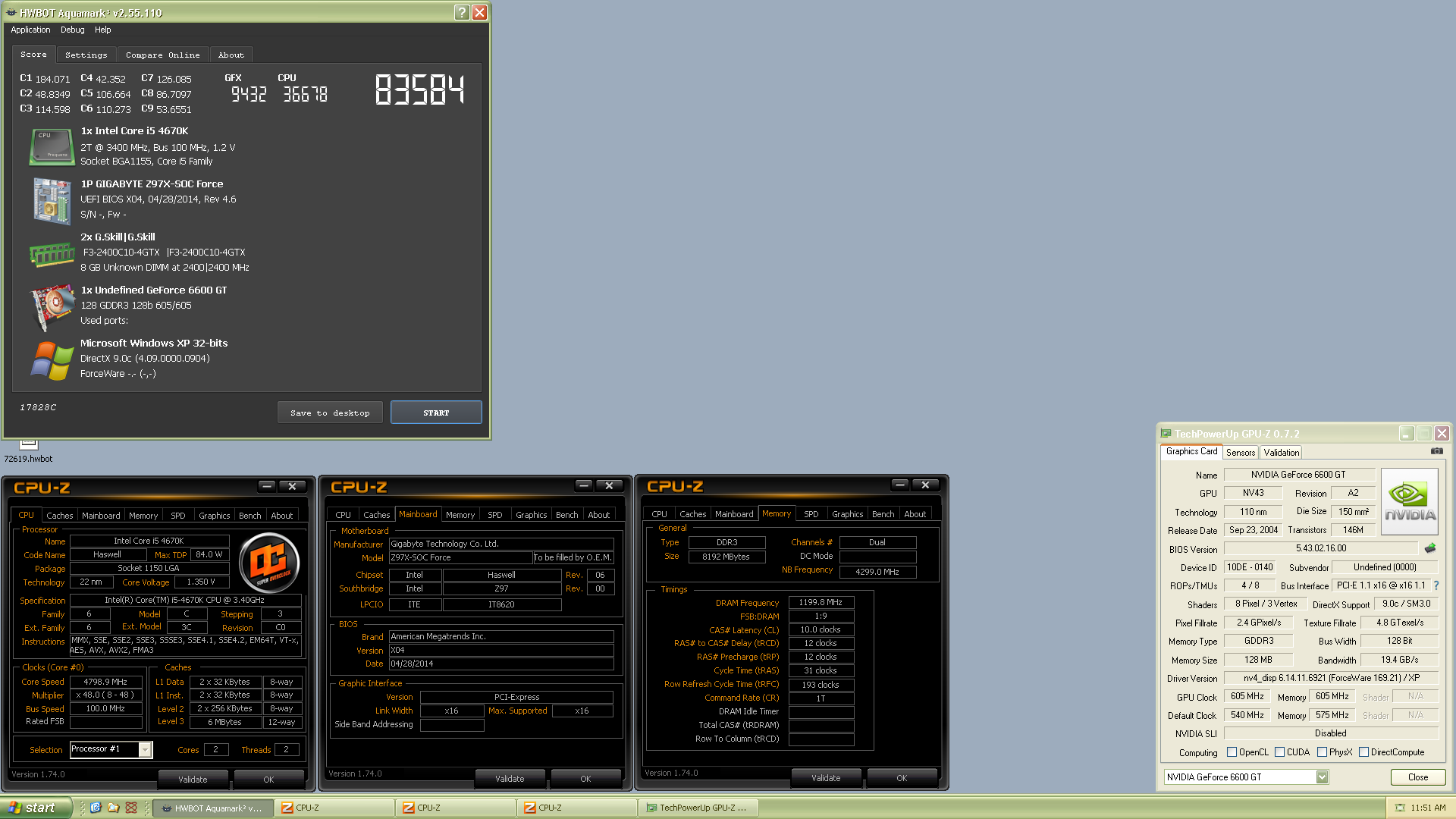Open Caches tab in left CPU-Z window
1456x819 pixels.
[x=60, y=515]
